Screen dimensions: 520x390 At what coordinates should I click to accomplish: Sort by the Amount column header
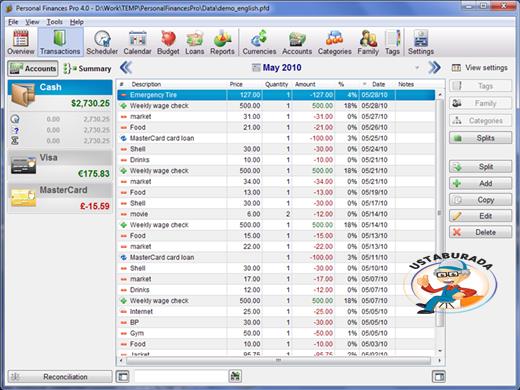tap(305, 84)
